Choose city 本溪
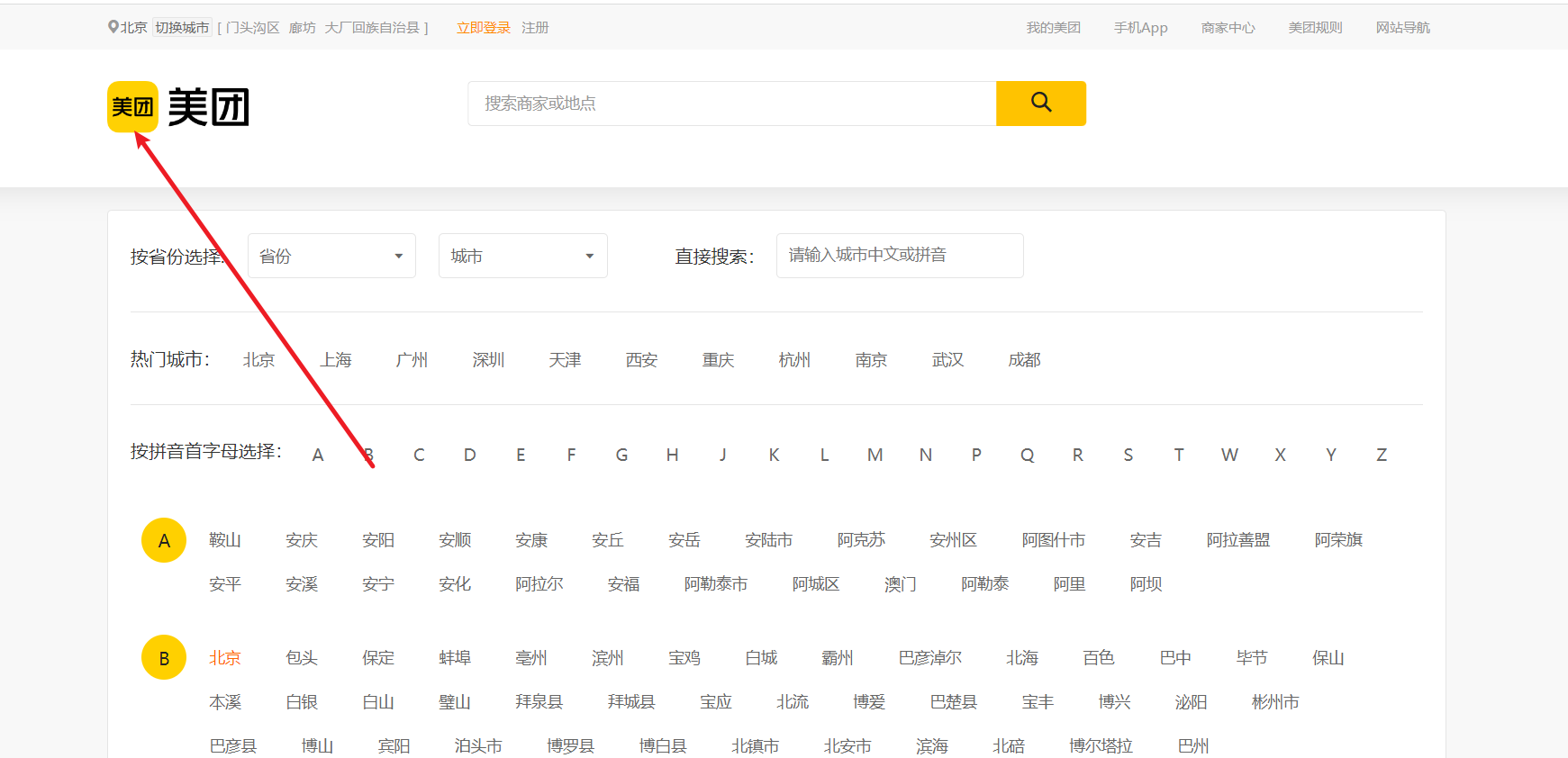The image size is (1568, 758). coord(225,702)
